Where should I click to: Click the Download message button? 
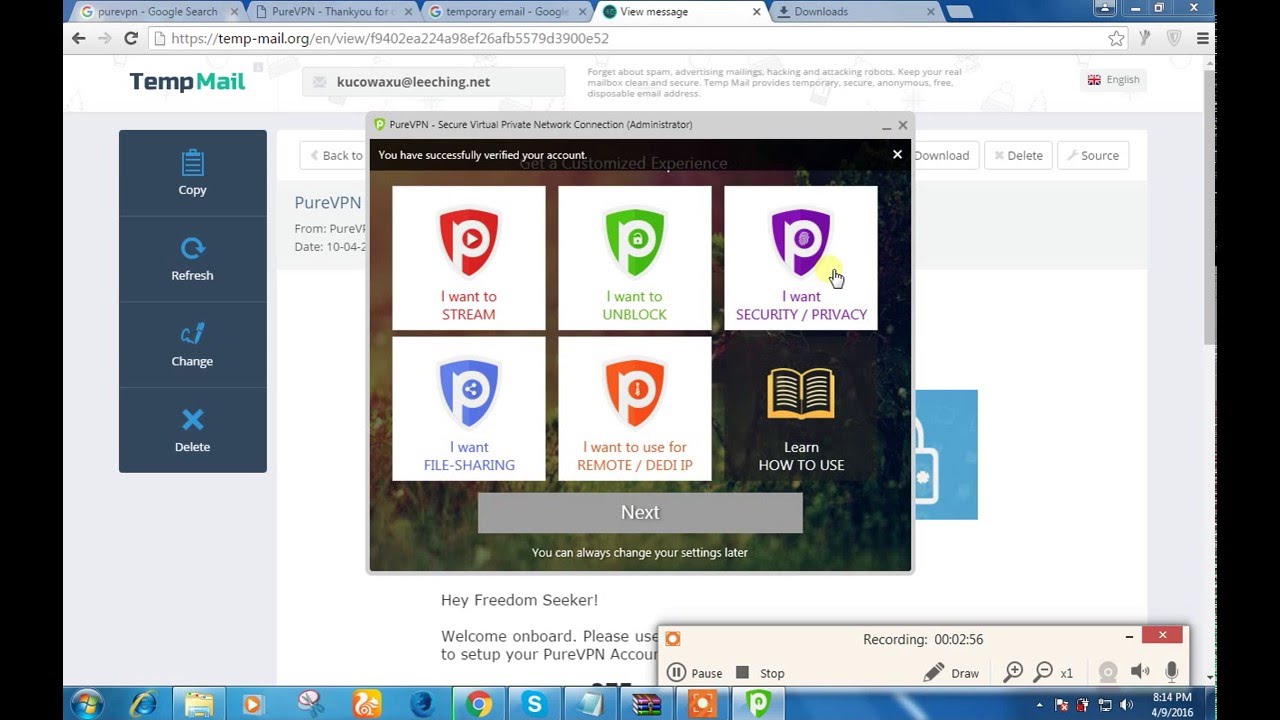click(x=941, y=155)
